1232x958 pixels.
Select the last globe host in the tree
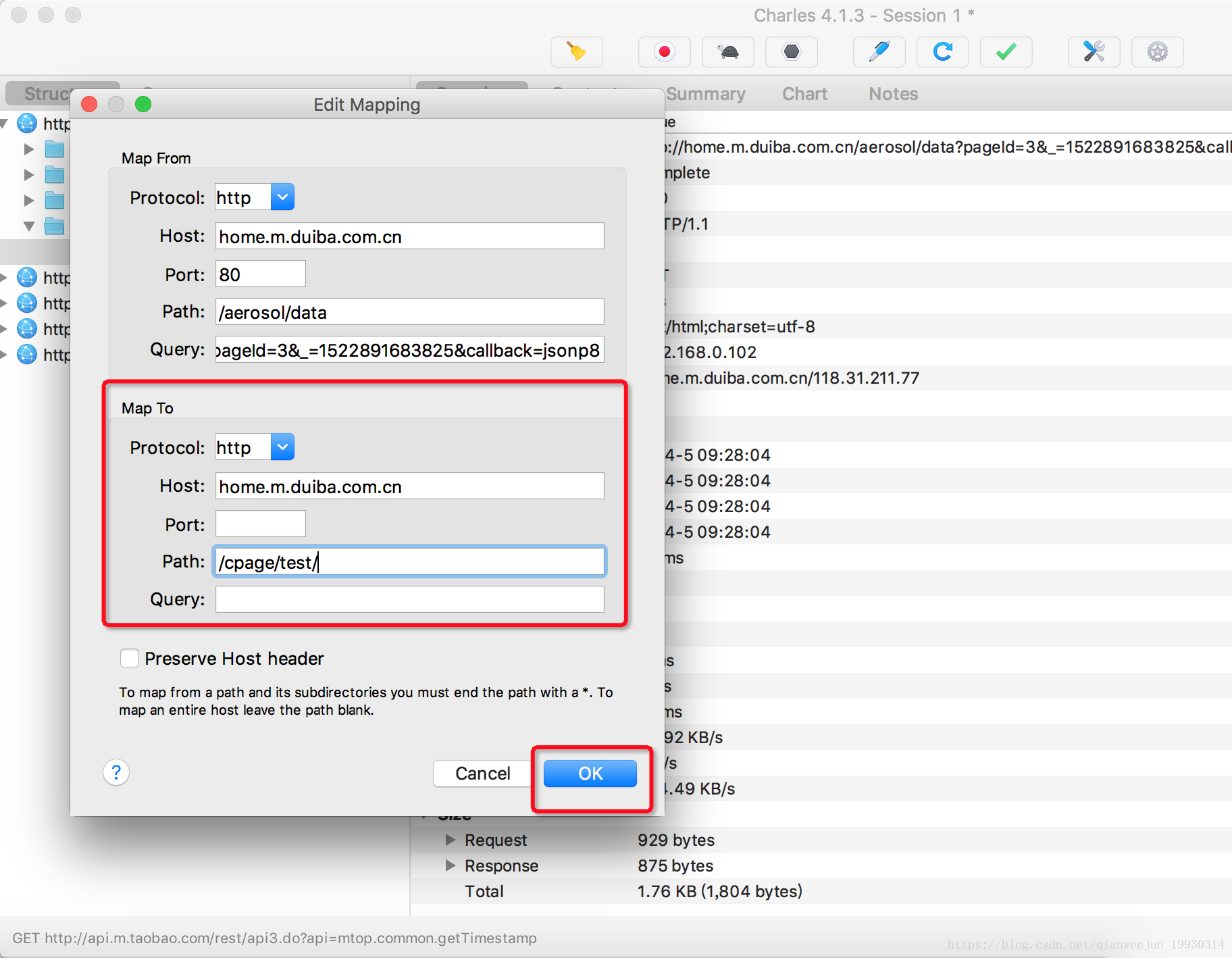click(27, 354)
